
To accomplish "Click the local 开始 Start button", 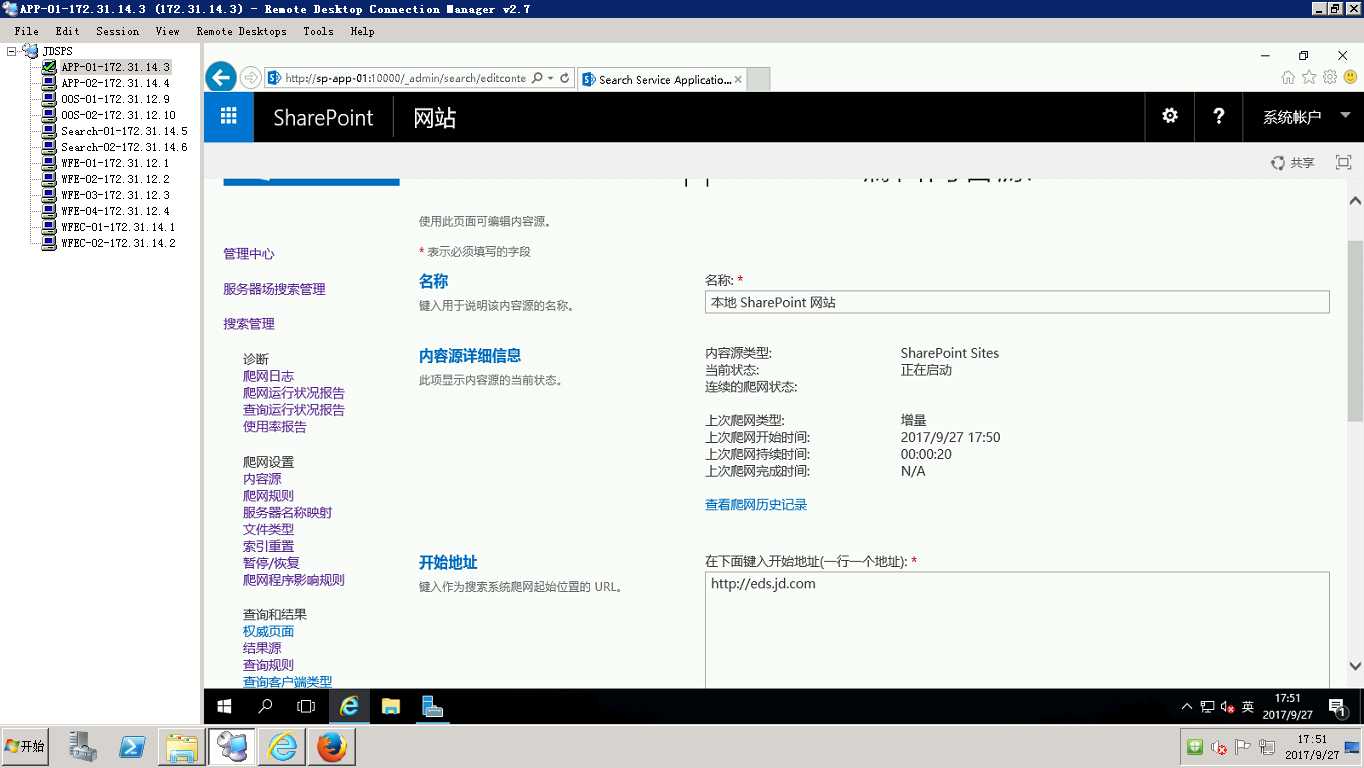I will [x=25, y=747].
